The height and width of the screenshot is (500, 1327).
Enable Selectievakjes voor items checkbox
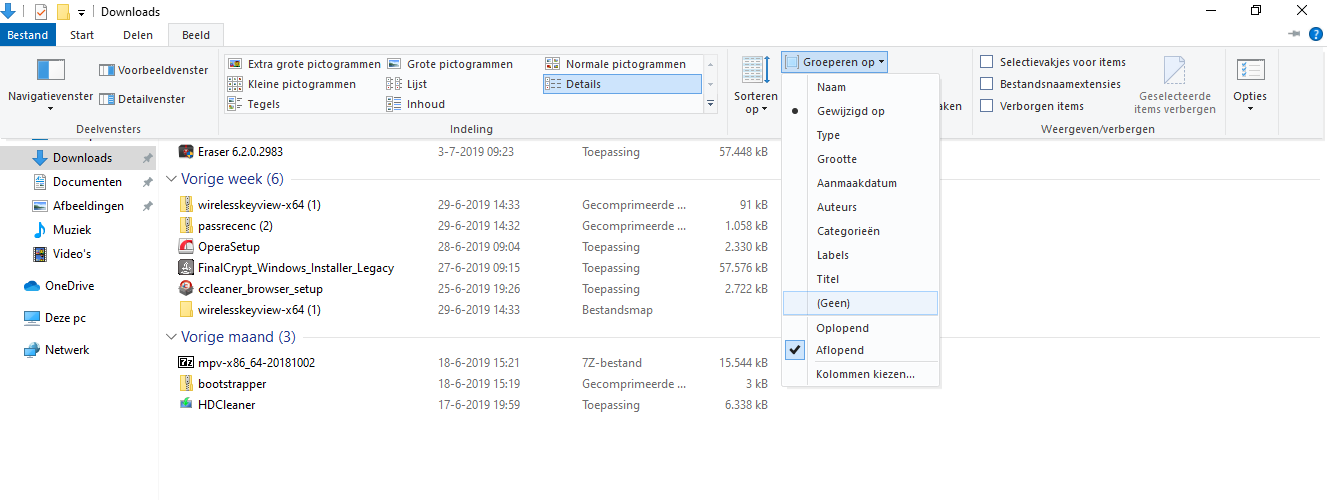coord(987,62)
